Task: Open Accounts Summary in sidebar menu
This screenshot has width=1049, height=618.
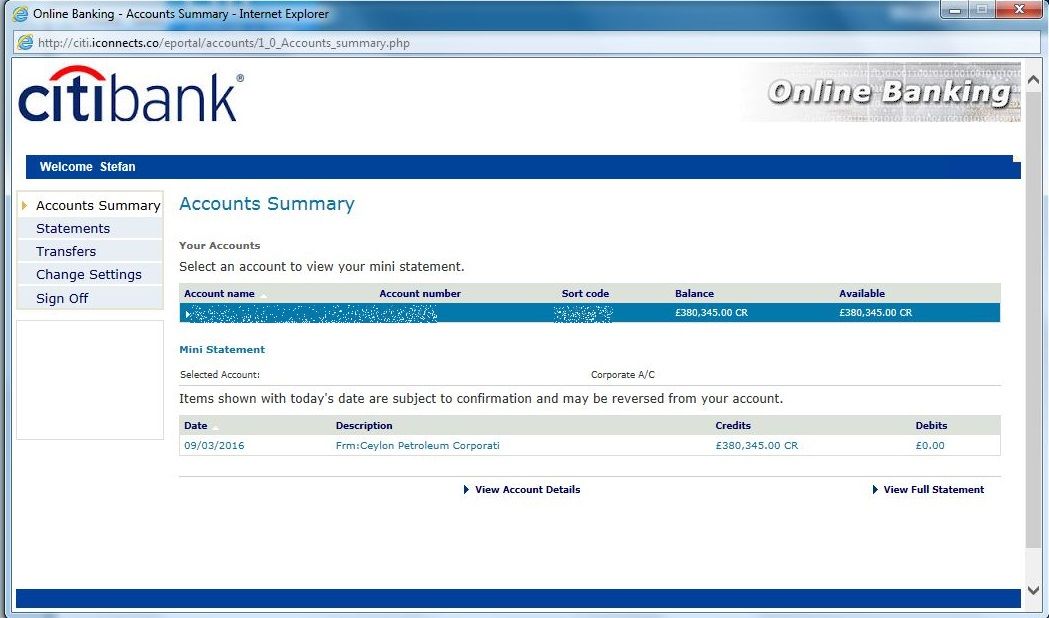Action: pyautogui.click(x=98, y=205)
